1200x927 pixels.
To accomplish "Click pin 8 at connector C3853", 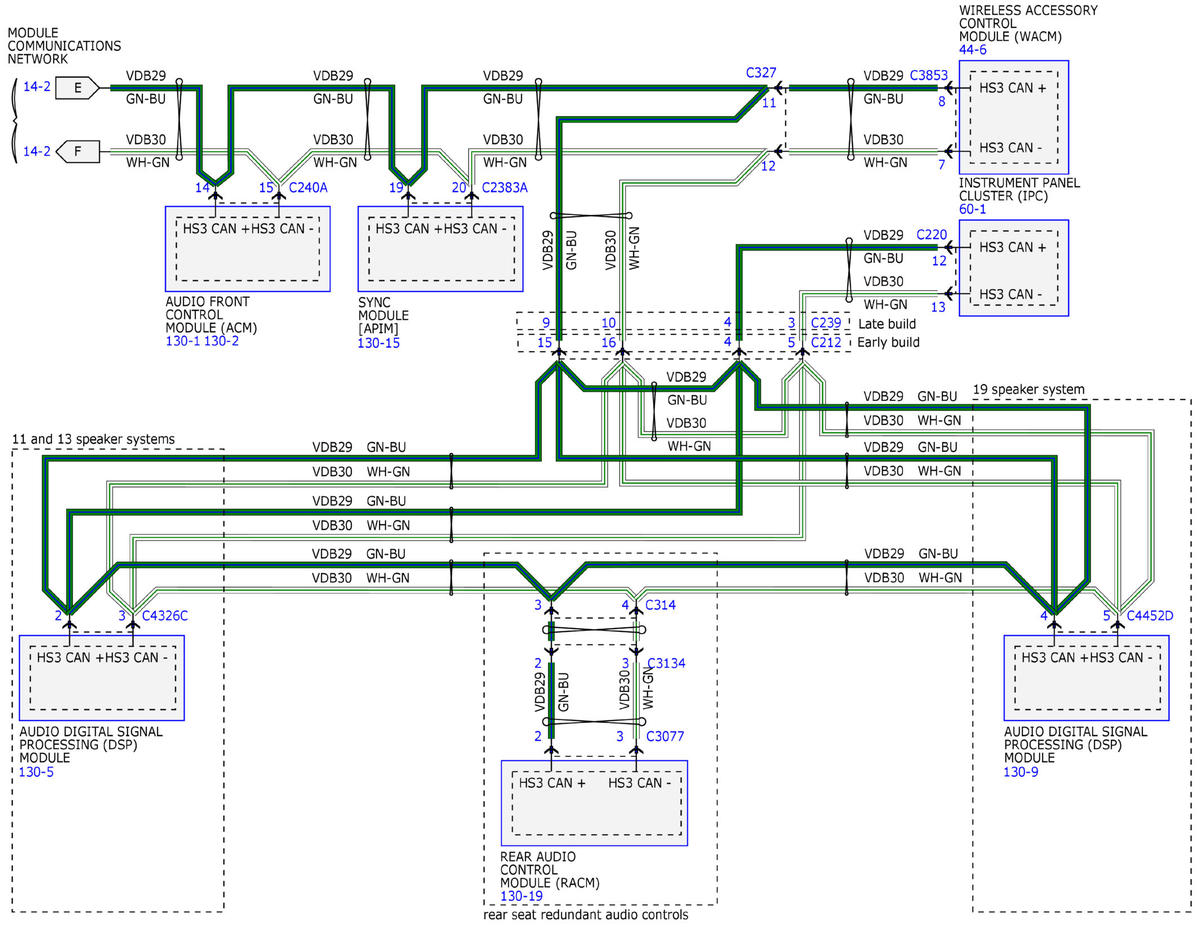I will point(941,102).
